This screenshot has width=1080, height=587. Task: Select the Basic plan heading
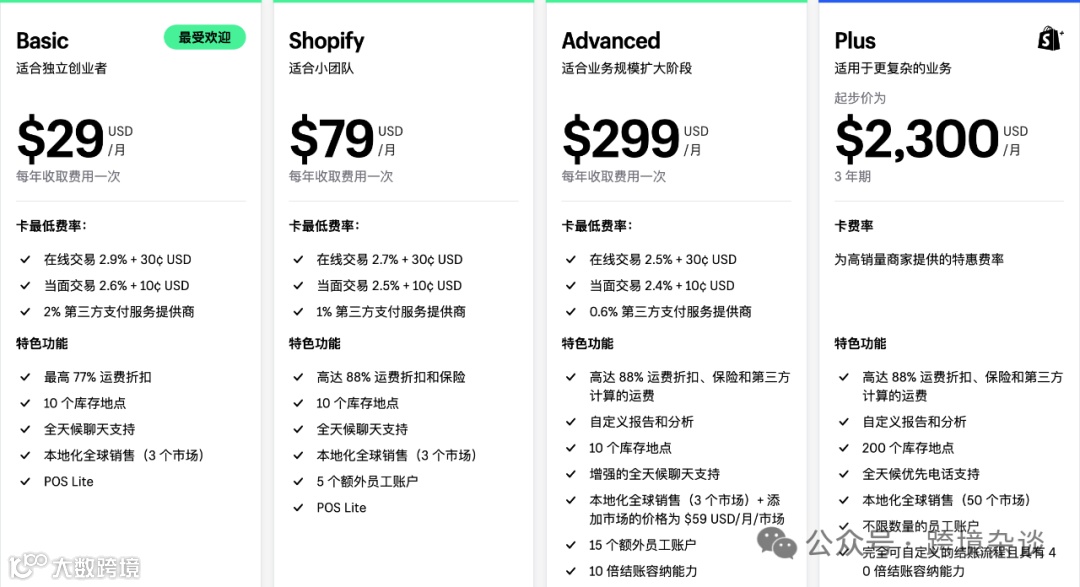(43, 41)
